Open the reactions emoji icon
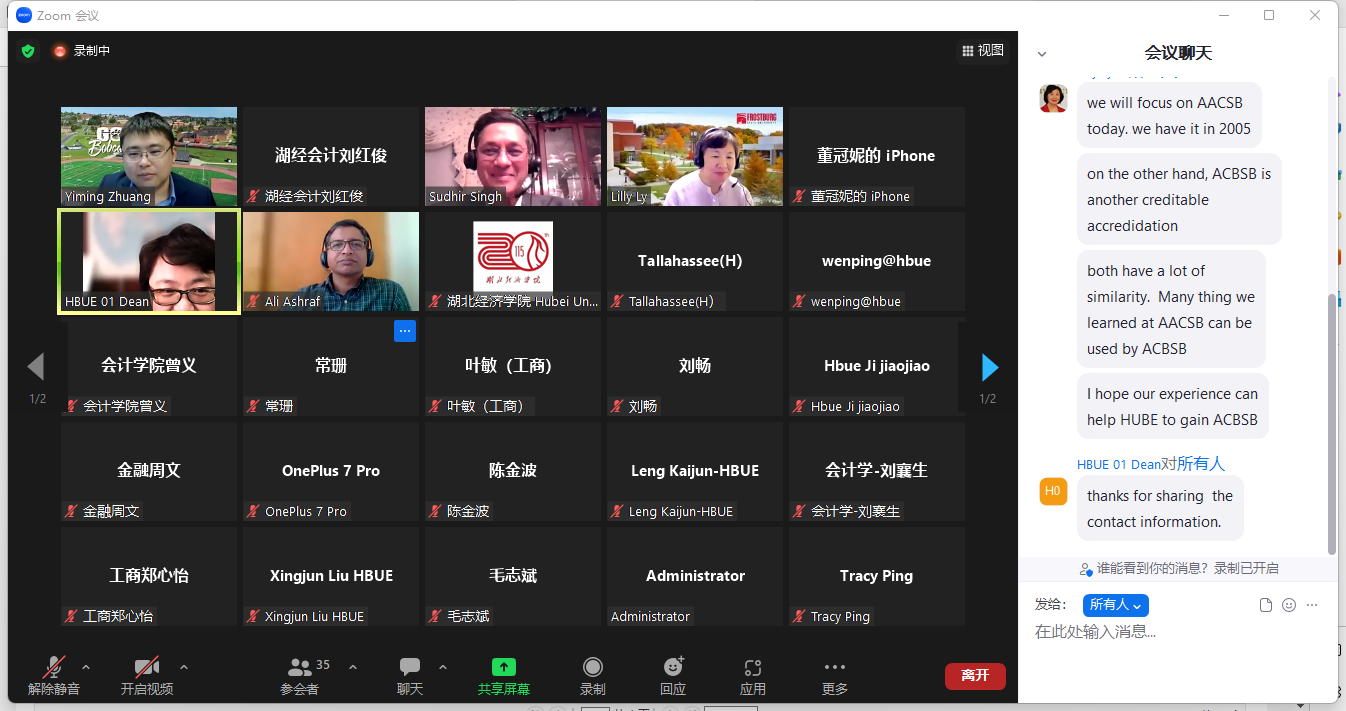 [x=673, y=668]
